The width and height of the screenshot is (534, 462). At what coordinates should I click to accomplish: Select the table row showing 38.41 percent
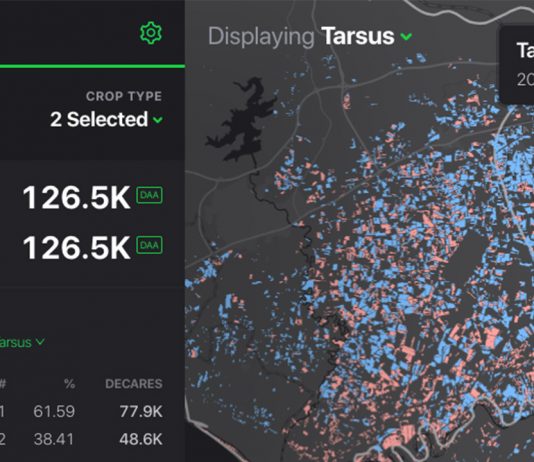(x=81, y=439)
